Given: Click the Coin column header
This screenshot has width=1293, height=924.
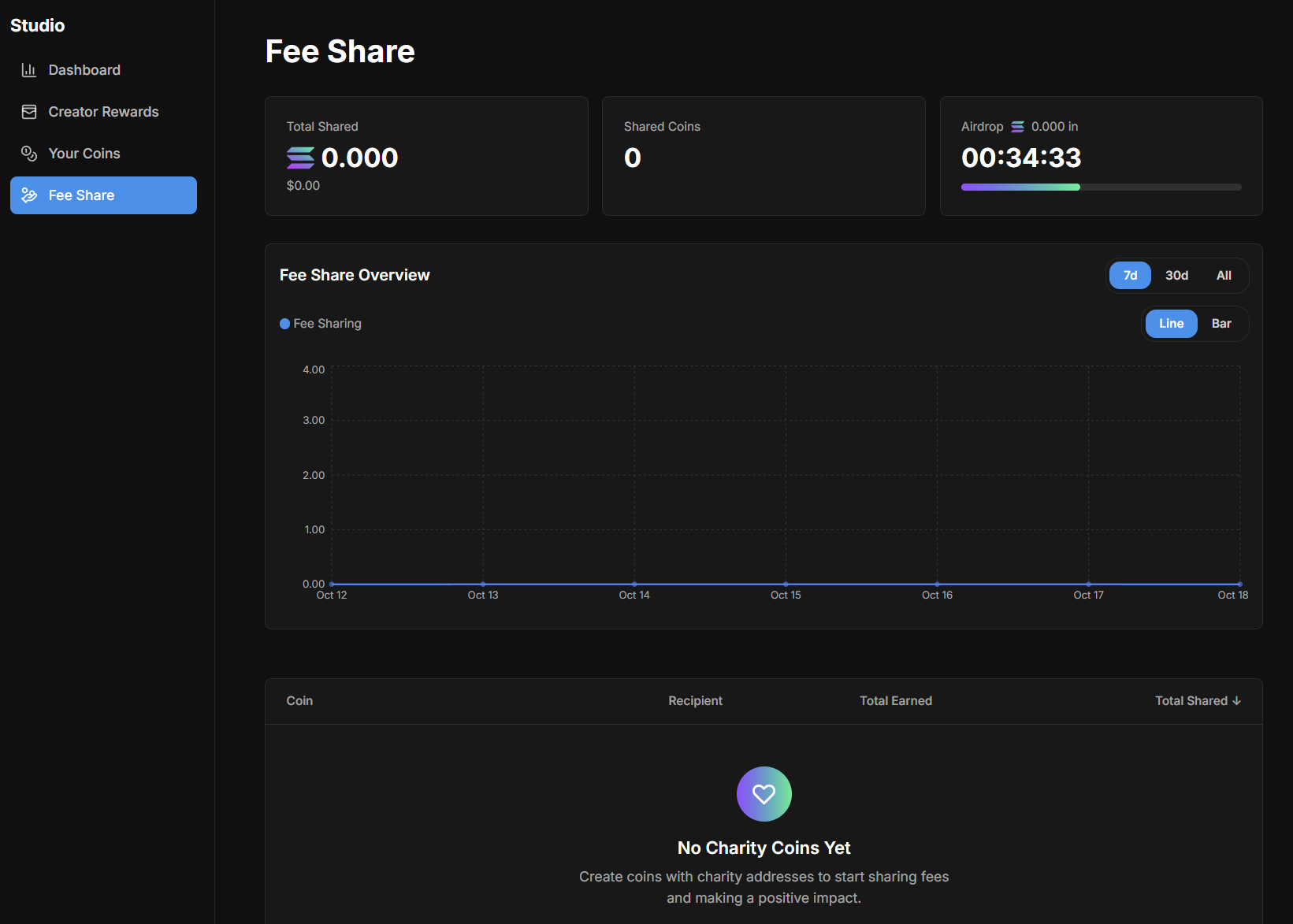Looking at the screenshot, I should click(x=299, y=700).
